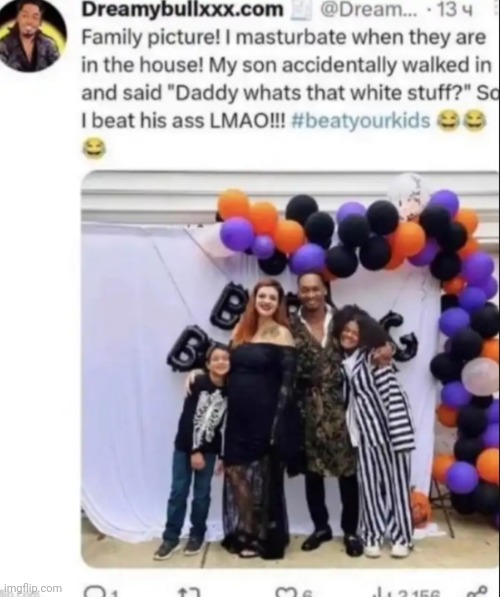Click the reply count number 1
Image resolution: width=500 pixels, height=597 pixels.
114,593
